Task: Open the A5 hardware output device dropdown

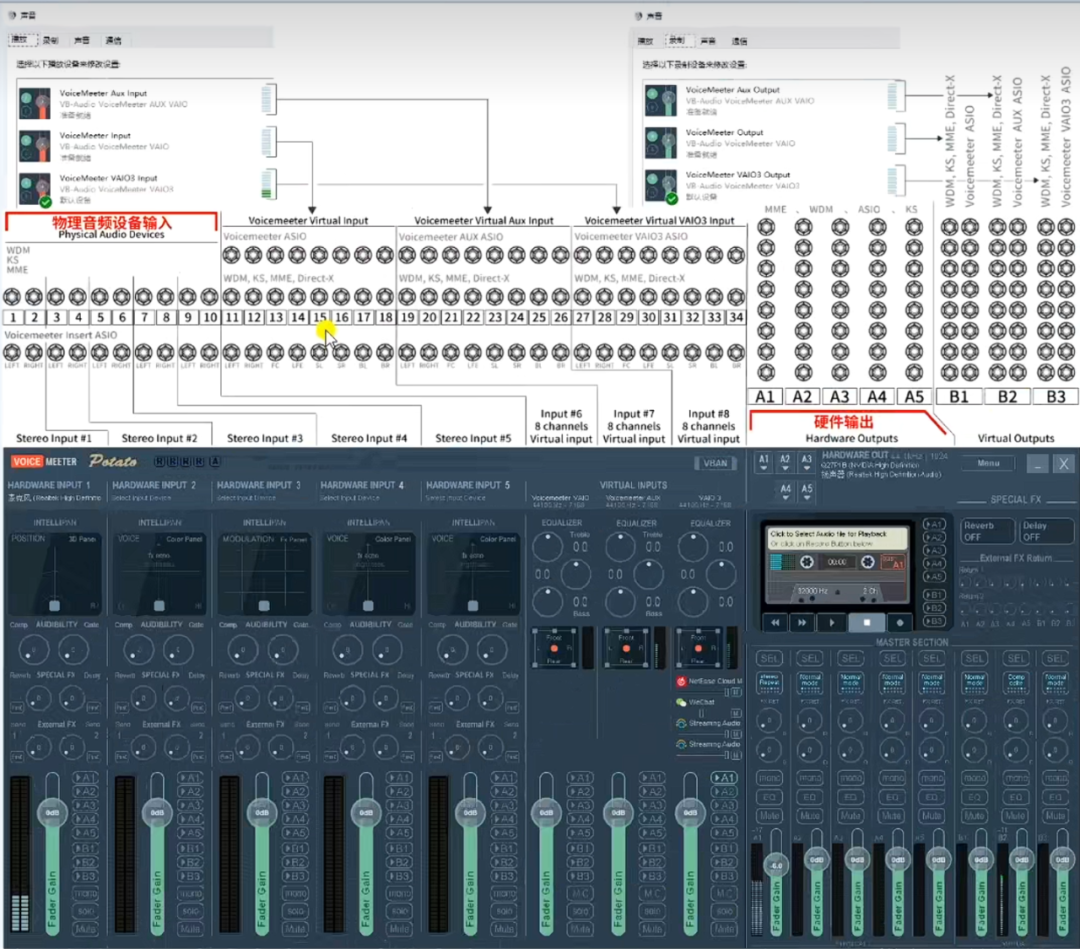Action: pos(806,490)
